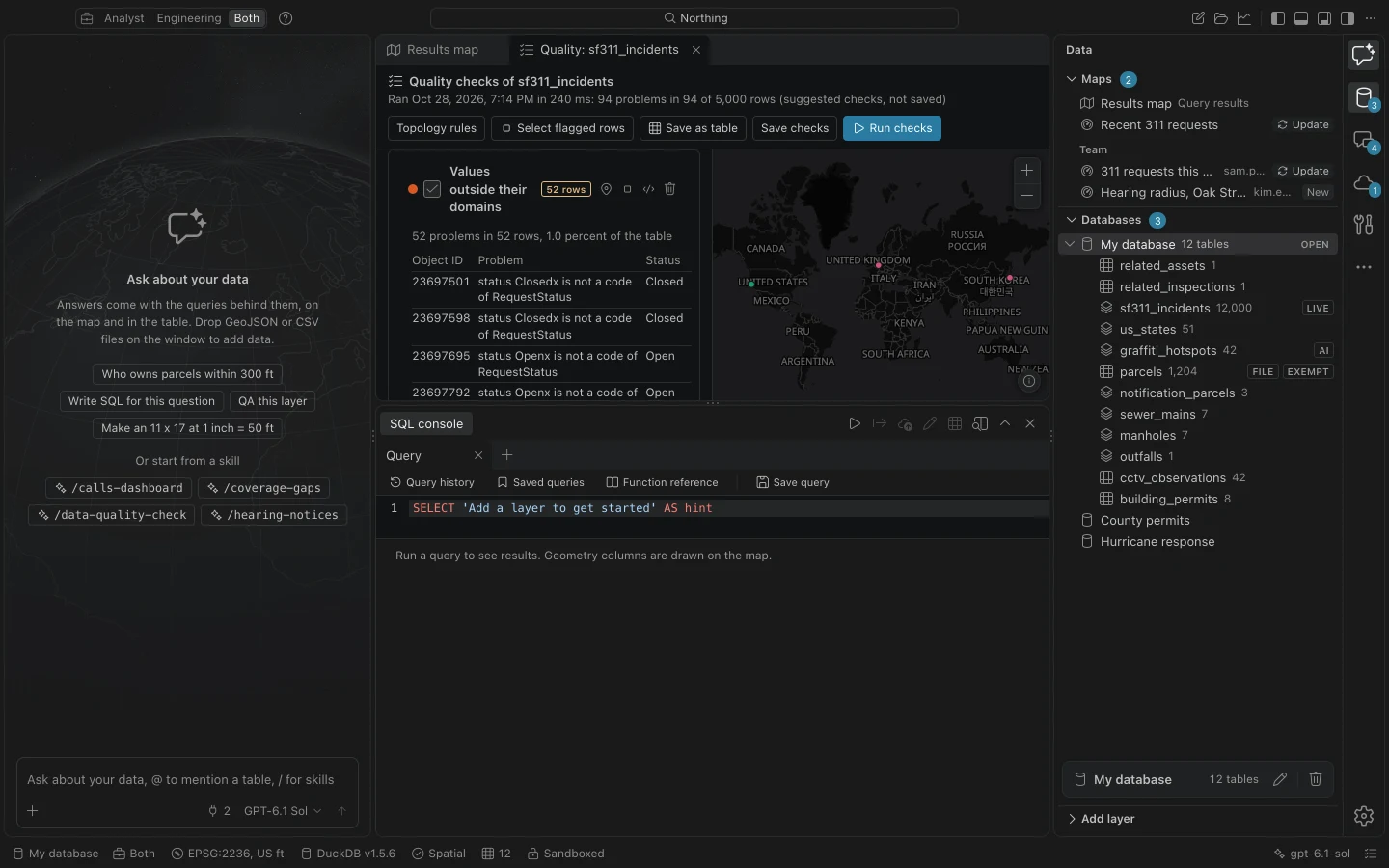Collapse the Databases section

1072,220
